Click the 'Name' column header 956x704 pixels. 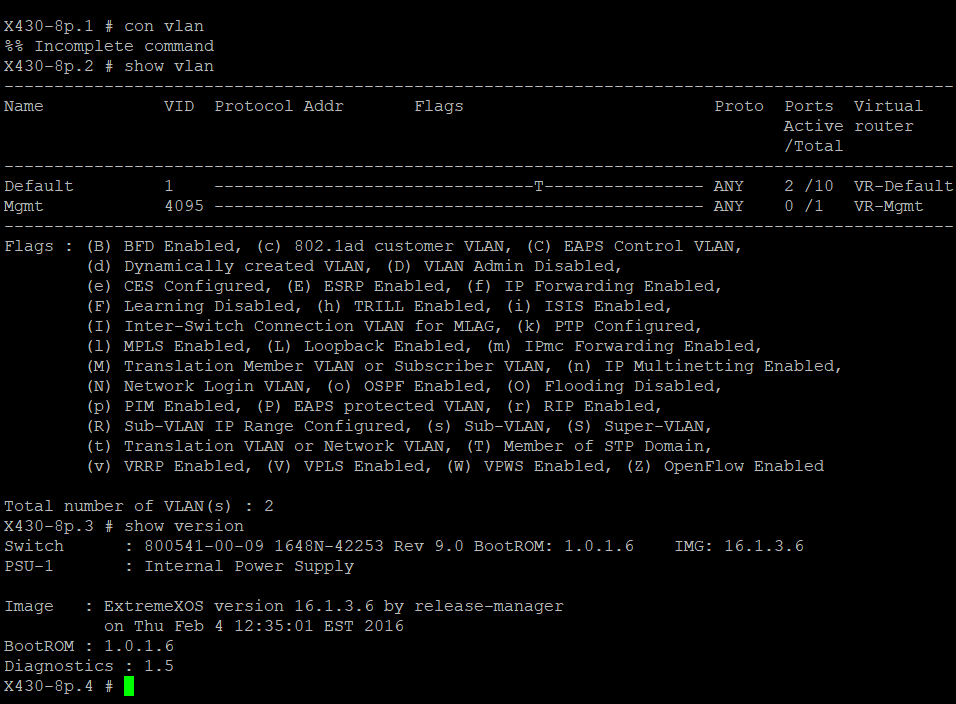point(24,106)
